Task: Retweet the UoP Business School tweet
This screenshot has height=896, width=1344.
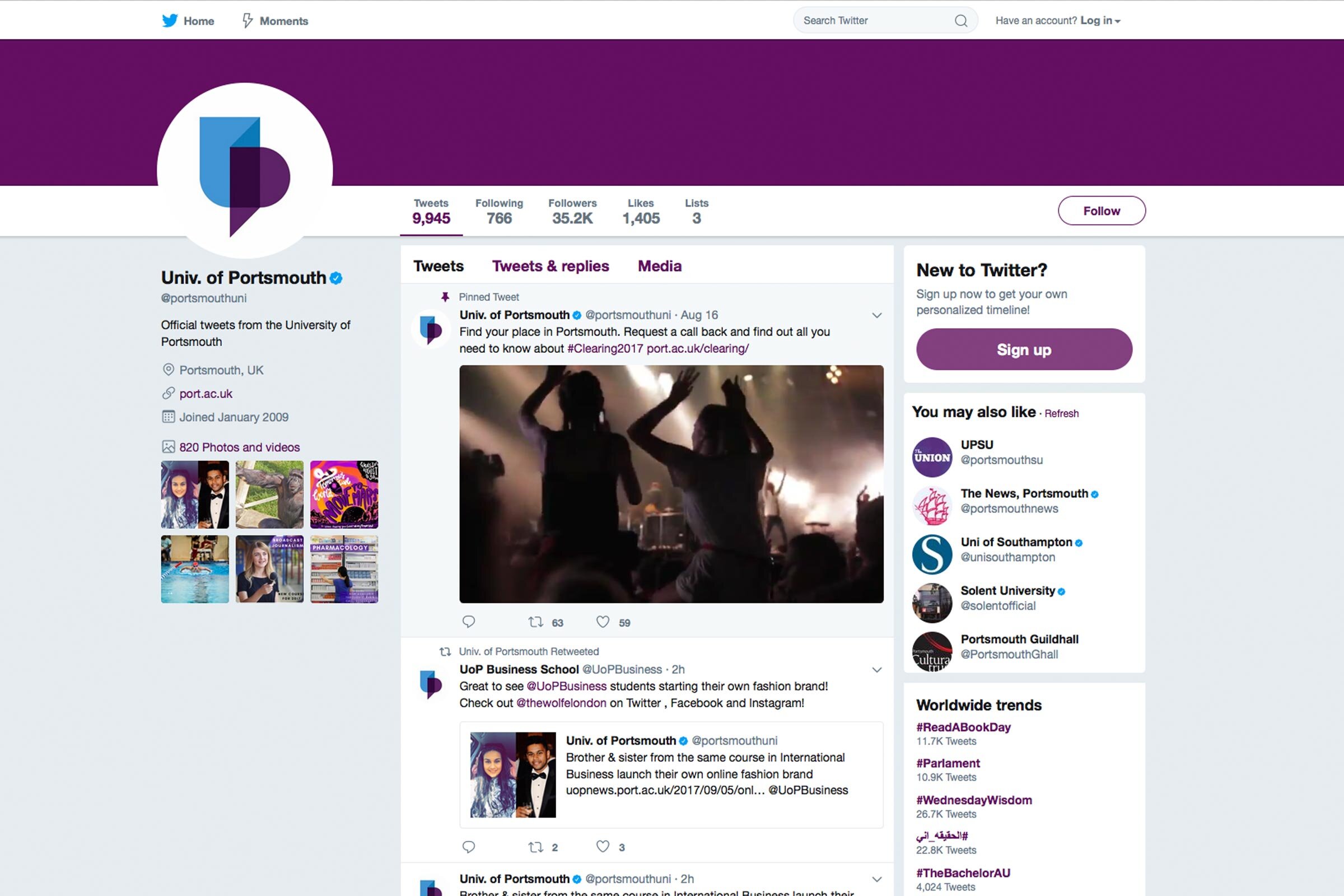Action: tap(535, 846)
